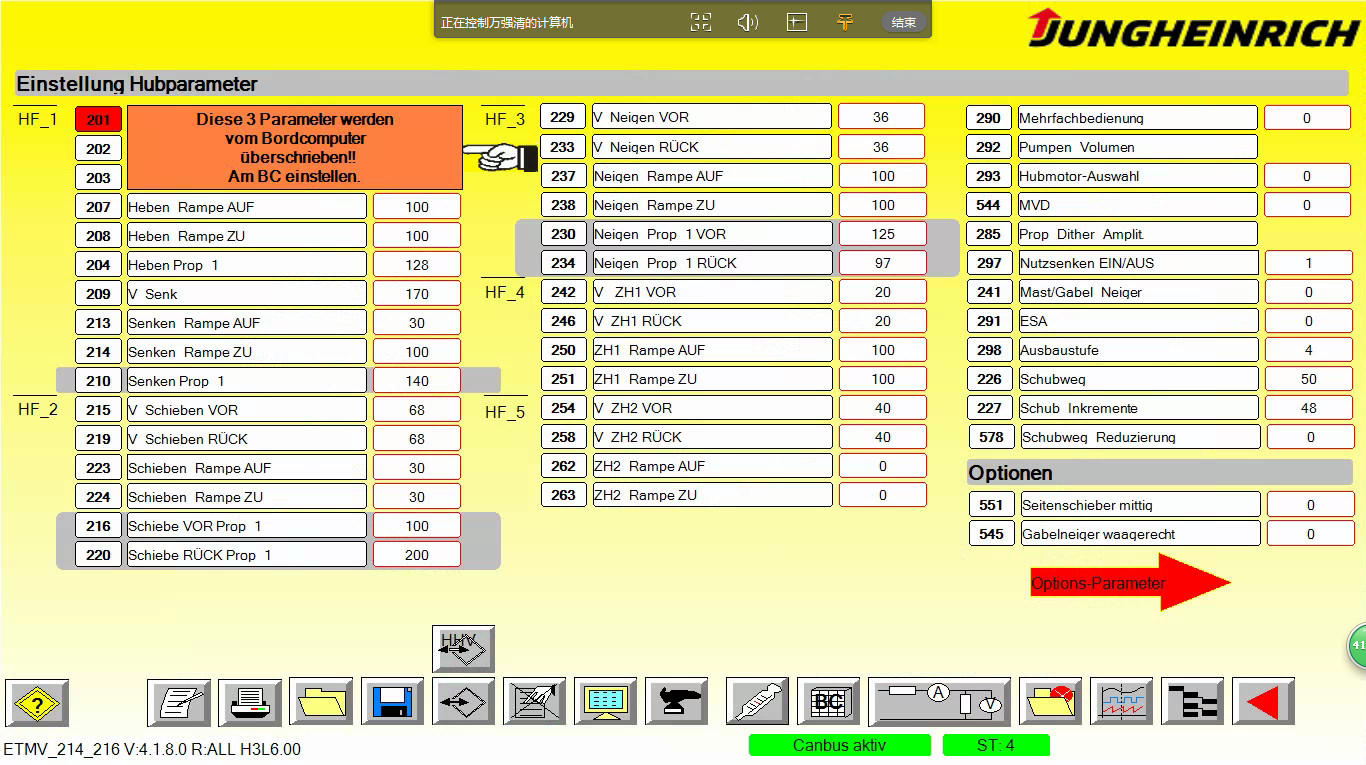The height and width of the screenshot is (765, 1366).
Task: Open the waveform oscilloscope graph icon
Action: (1121, 702)
